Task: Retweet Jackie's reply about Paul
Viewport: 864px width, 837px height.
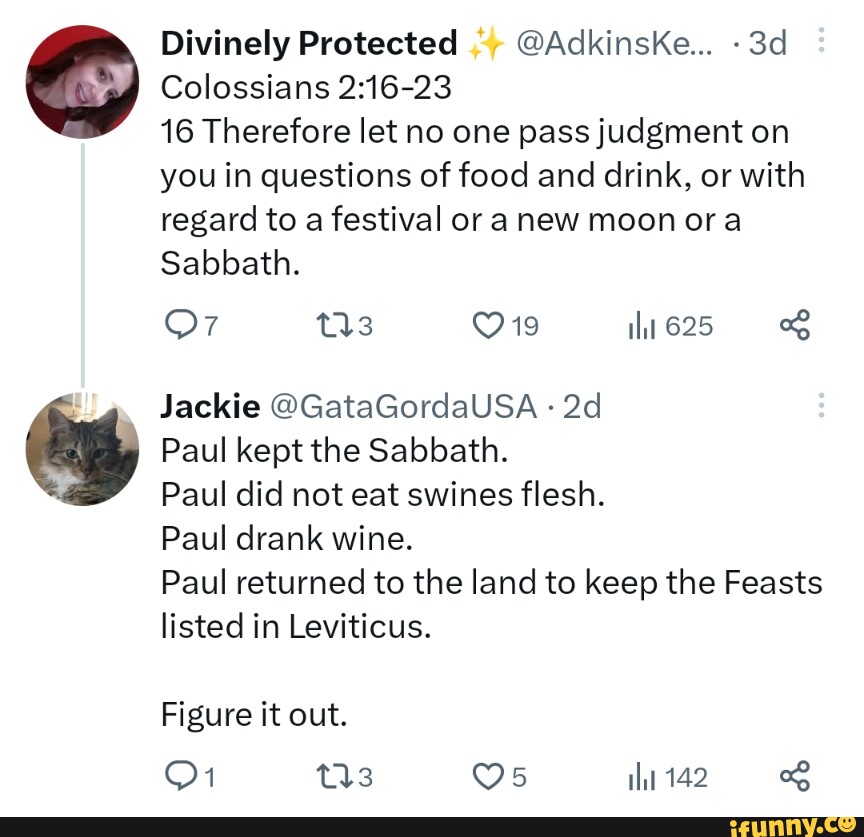Action: (x=329, y=777)
